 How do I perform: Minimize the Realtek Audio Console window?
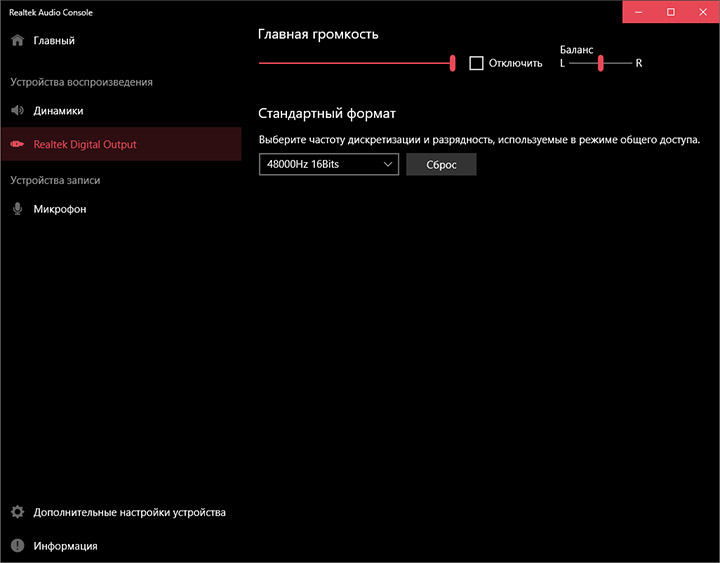tap(639, 12)
